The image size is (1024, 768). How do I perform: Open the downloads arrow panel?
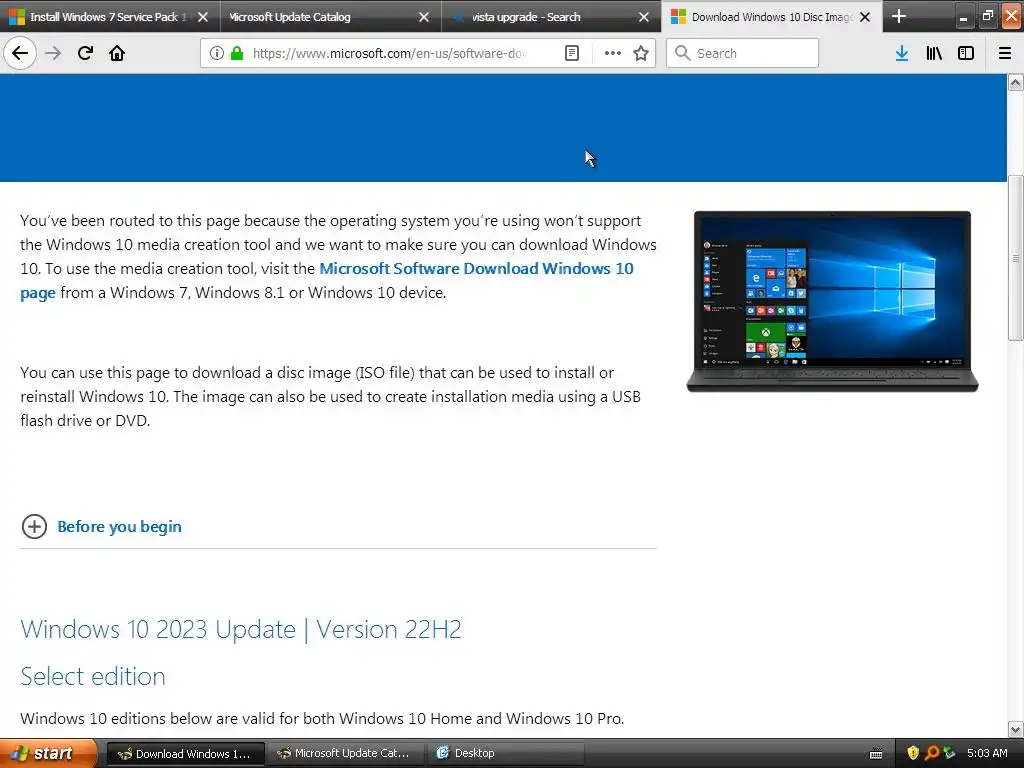(x=902, y=53)
